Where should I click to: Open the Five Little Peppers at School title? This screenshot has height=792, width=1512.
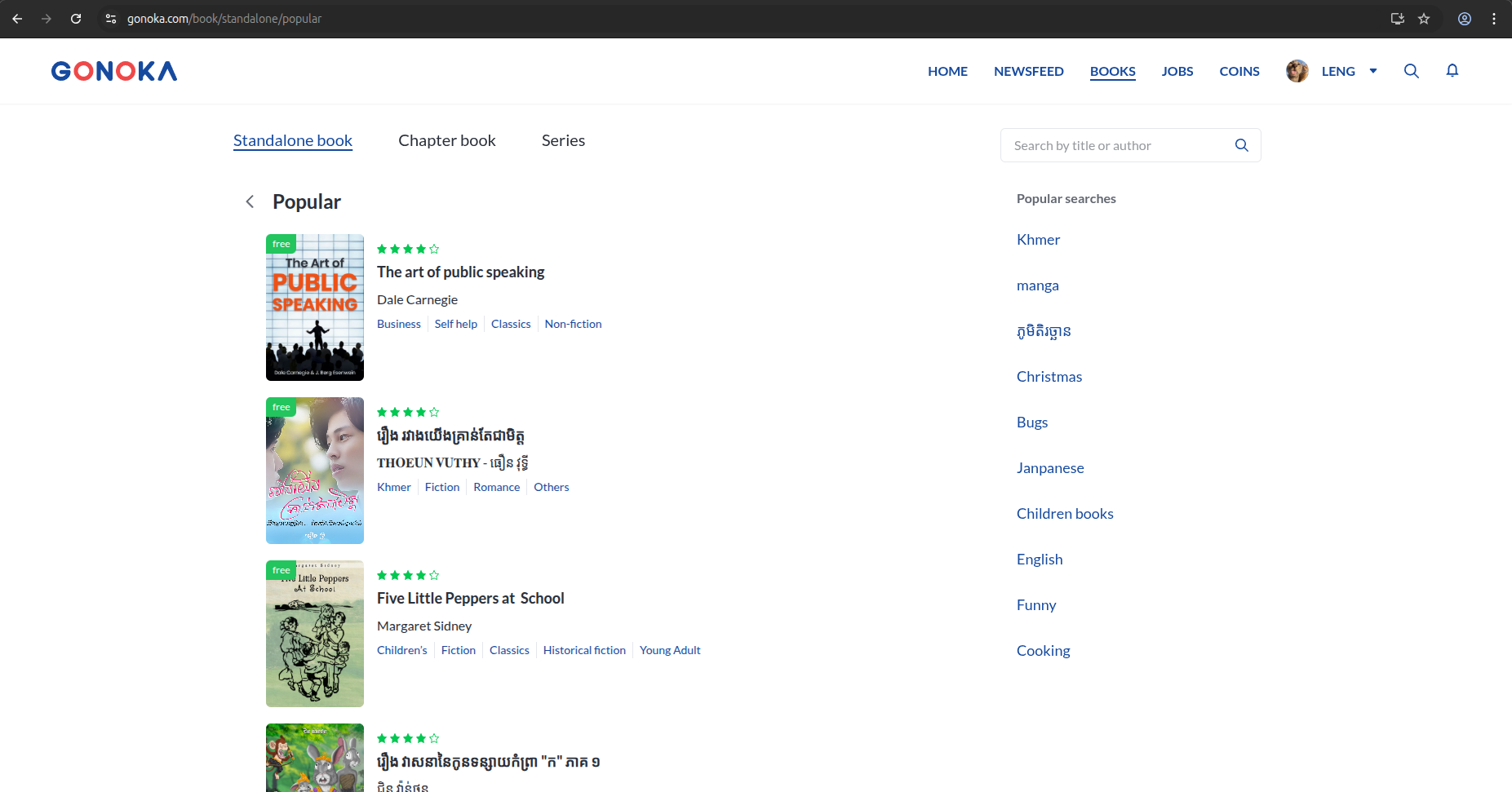click(x=470, y=598)
